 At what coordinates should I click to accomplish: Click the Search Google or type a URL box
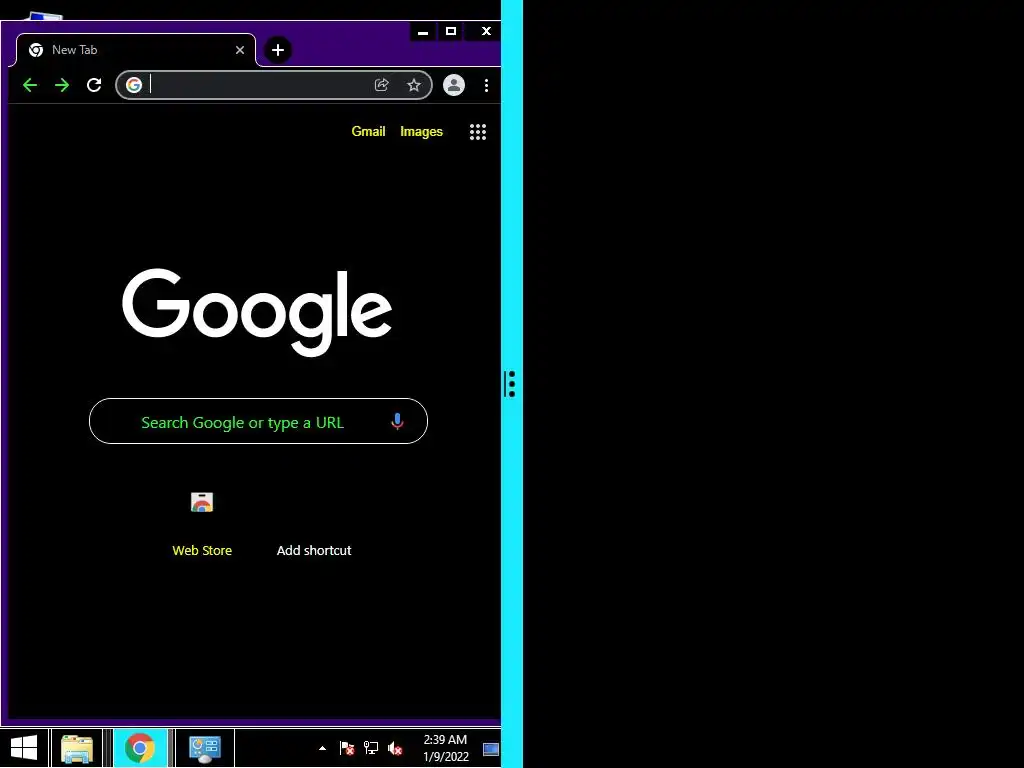click(258, 421)
